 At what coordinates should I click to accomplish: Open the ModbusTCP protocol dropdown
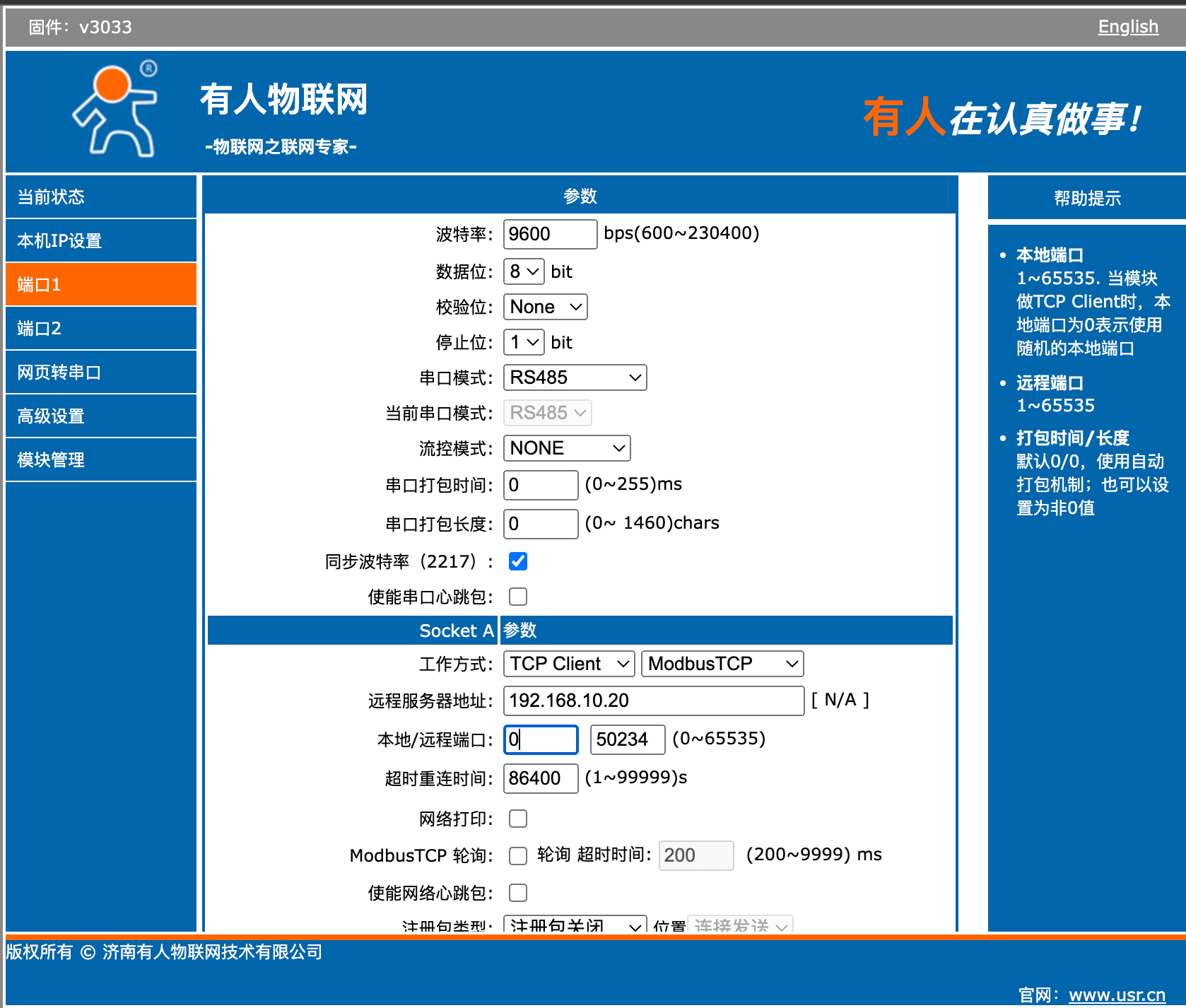[721, 663]
